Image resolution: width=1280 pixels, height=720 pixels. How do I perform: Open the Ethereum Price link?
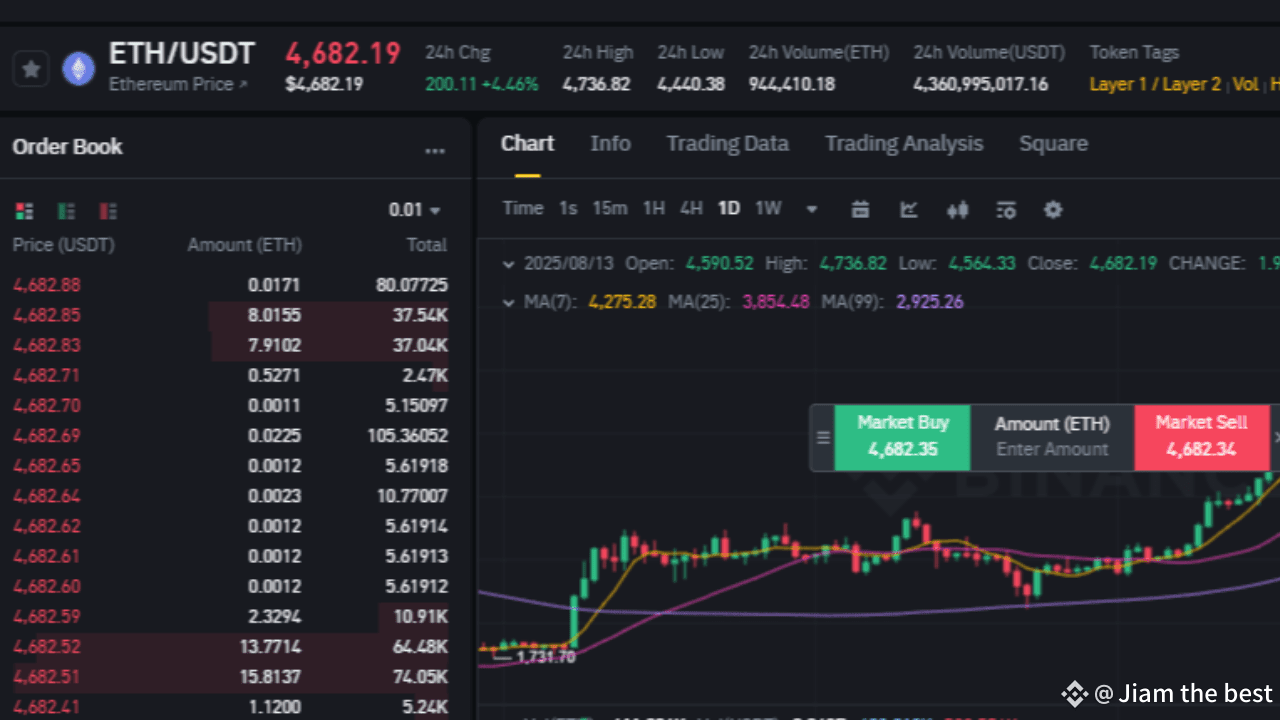click(x=178, y=84)
